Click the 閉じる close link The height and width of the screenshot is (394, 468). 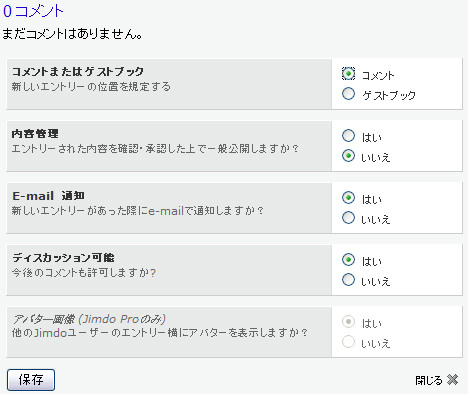[x=429, y=380]
